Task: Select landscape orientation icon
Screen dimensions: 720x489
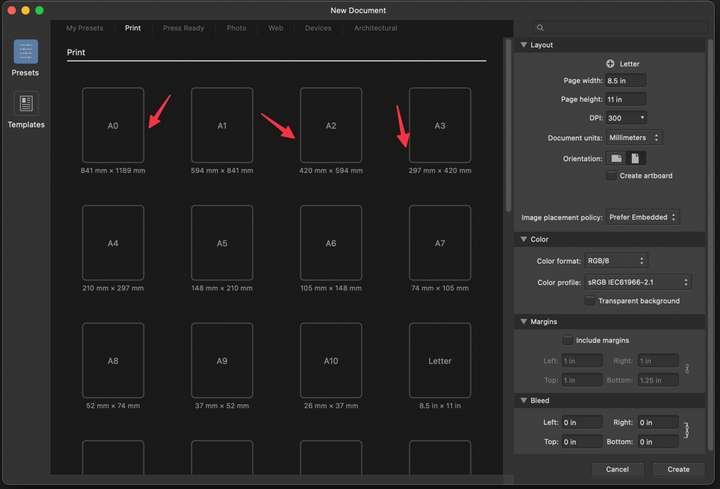Action: click(616, 158)
